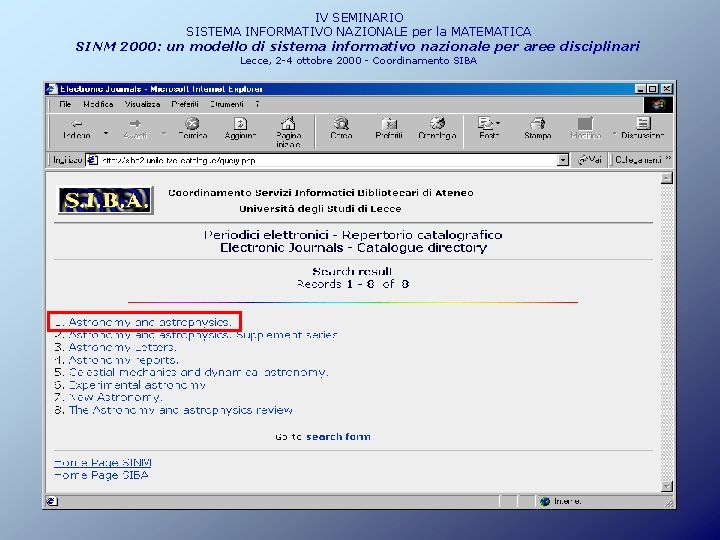Print the page with Stampa
The width and height of the screenshot is (720, 540).
click(x=538, y=129)
